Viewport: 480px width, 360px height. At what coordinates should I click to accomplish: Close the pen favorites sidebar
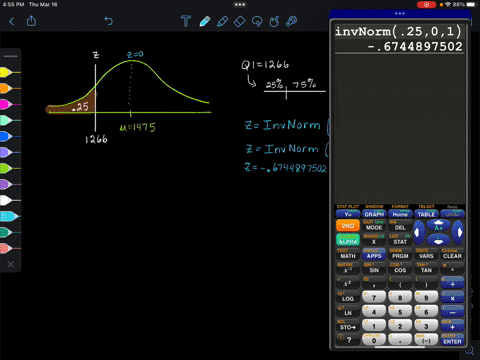tap(11, 264)
